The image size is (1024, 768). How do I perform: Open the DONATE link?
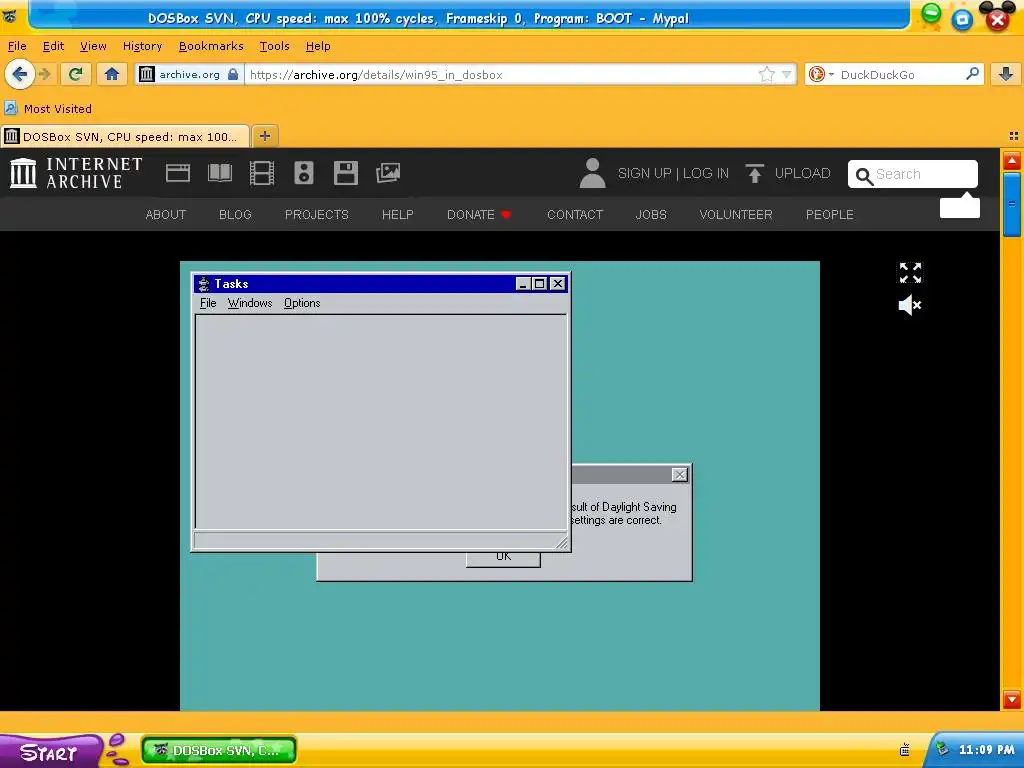click(x=478, y=214)
